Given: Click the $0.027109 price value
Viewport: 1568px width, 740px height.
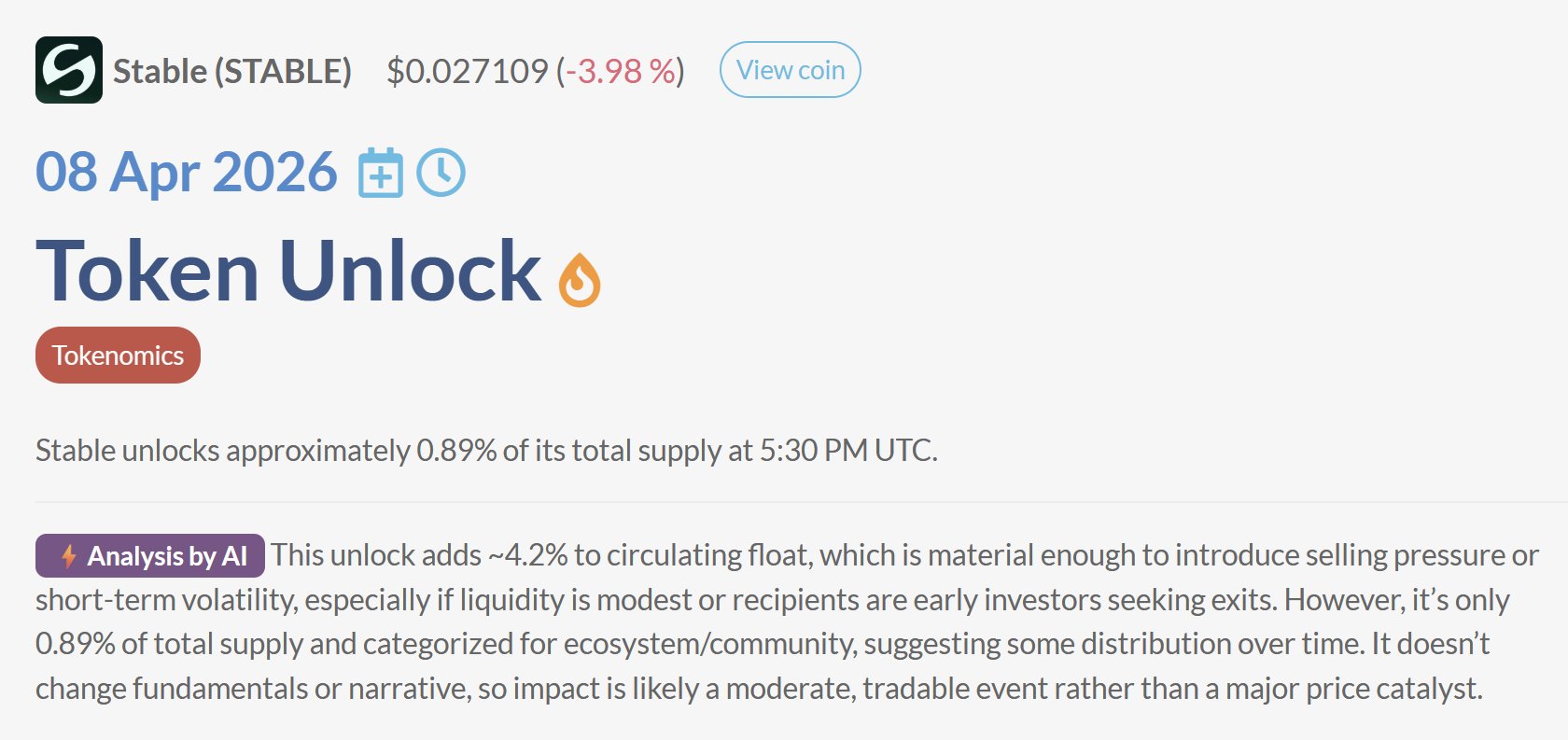Looking at the screenshot, I should (468, 71).
